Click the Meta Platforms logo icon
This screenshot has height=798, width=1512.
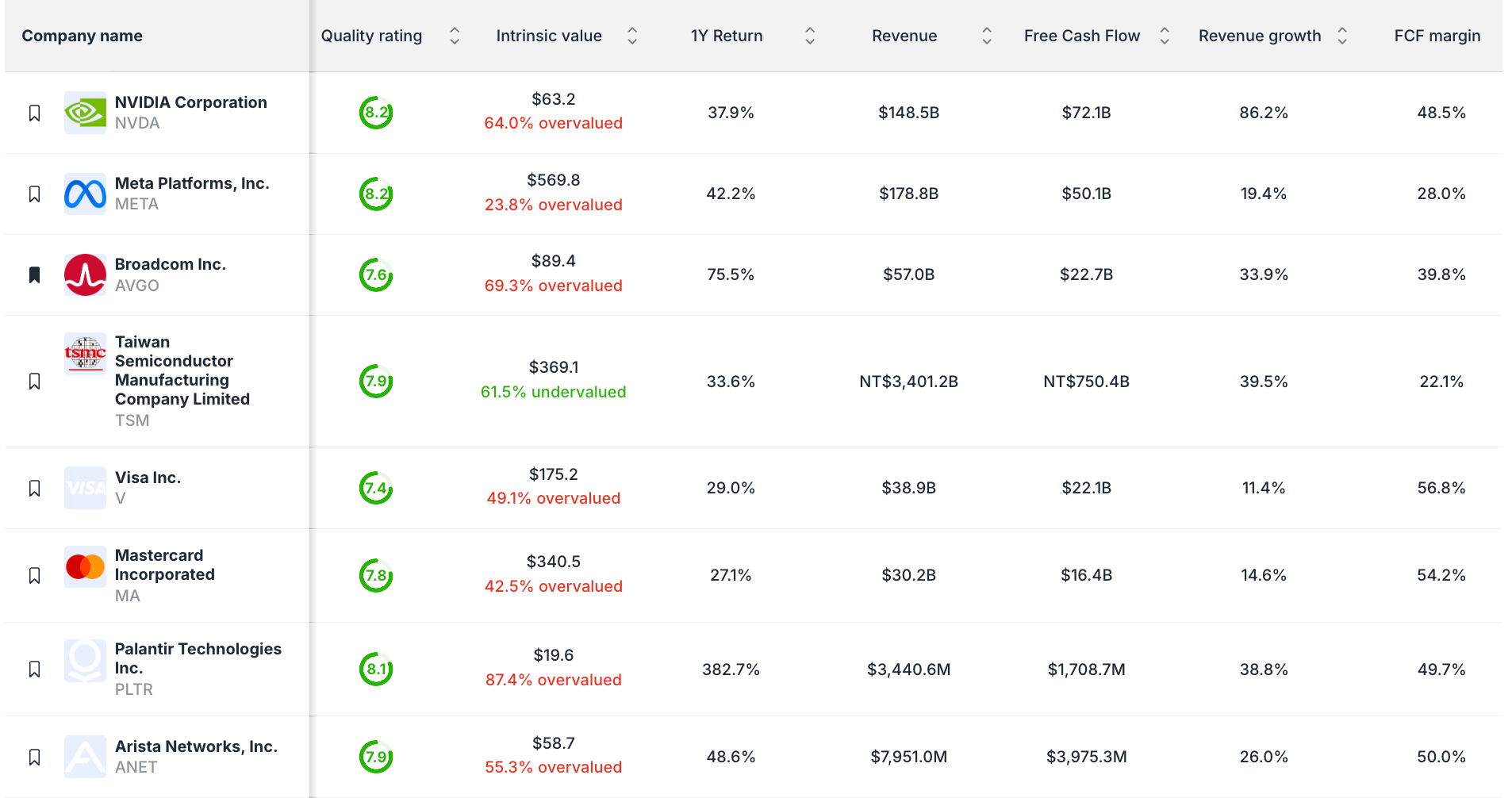85,194
